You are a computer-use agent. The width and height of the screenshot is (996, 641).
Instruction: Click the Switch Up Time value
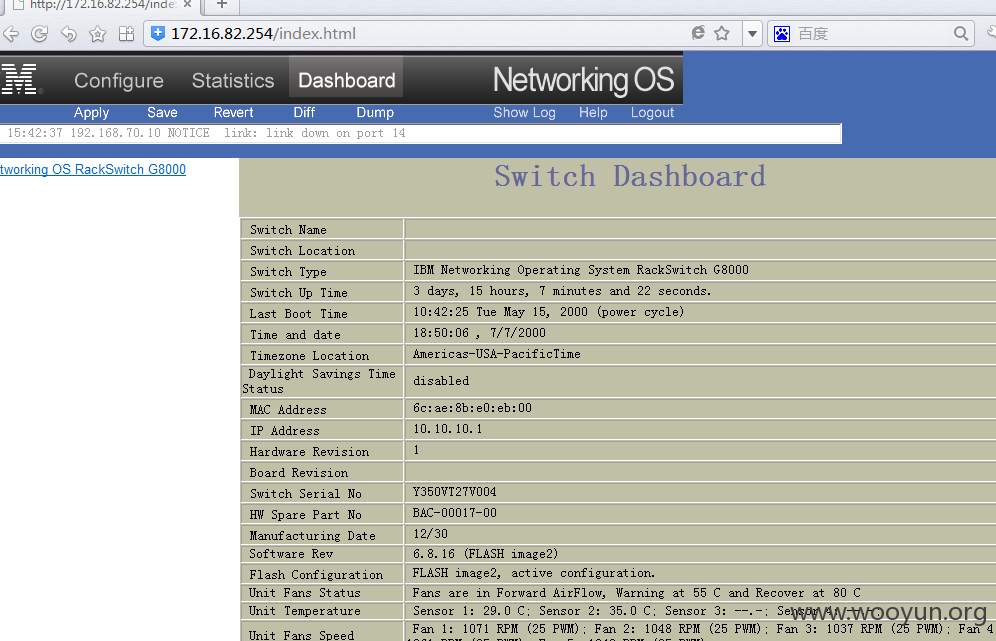click(x=562, y=291)
